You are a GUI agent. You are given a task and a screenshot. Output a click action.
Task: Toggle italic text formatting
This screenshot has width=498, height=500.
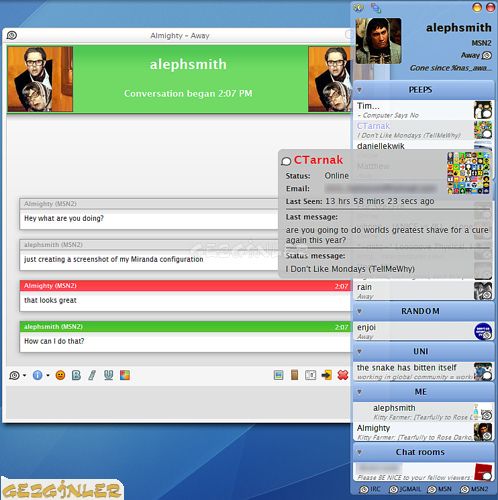pos(92,375)
